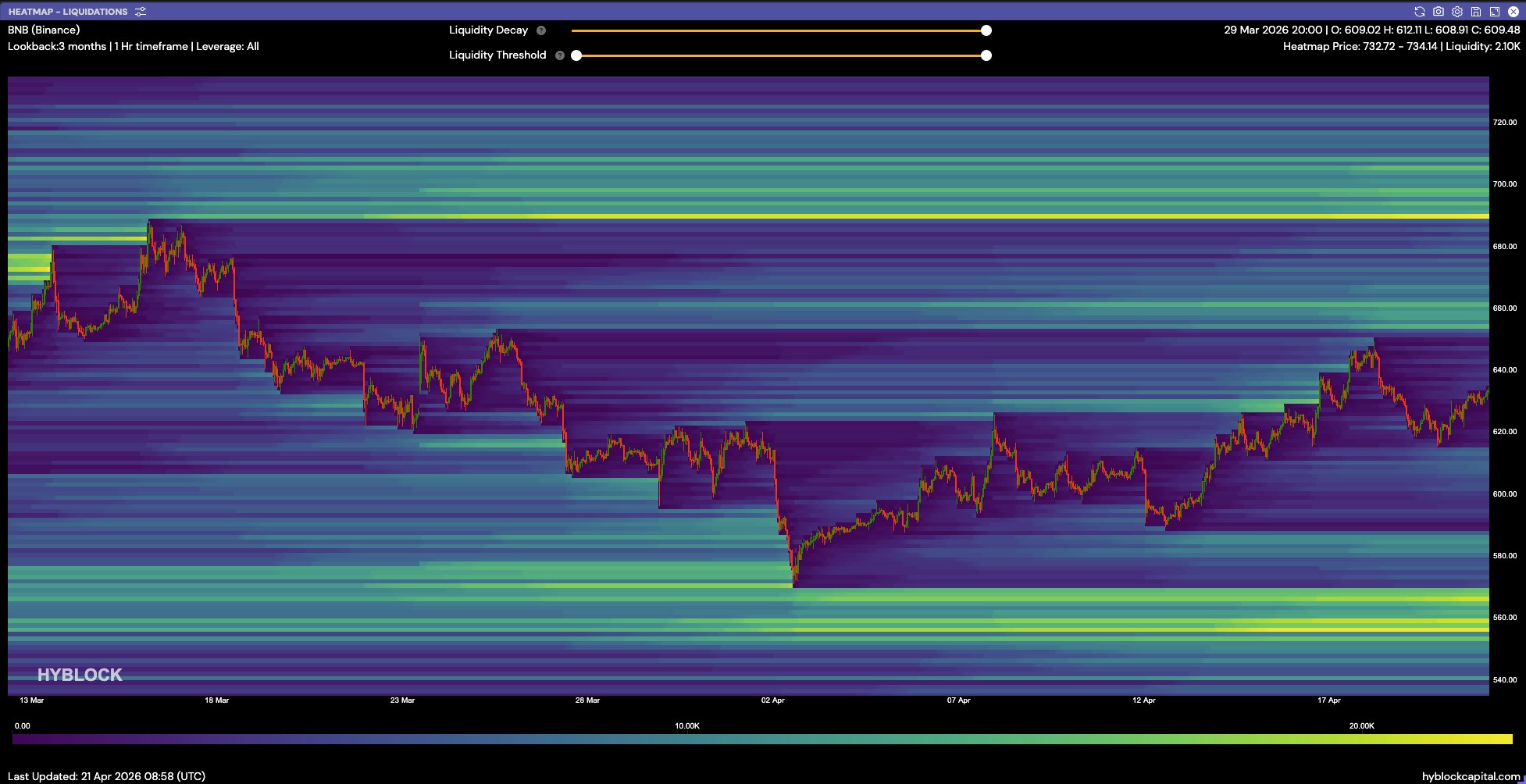Click the Liquidity Decay slider handle
The width and height of the screenshot is (1526, 784).
click(986, 30)
